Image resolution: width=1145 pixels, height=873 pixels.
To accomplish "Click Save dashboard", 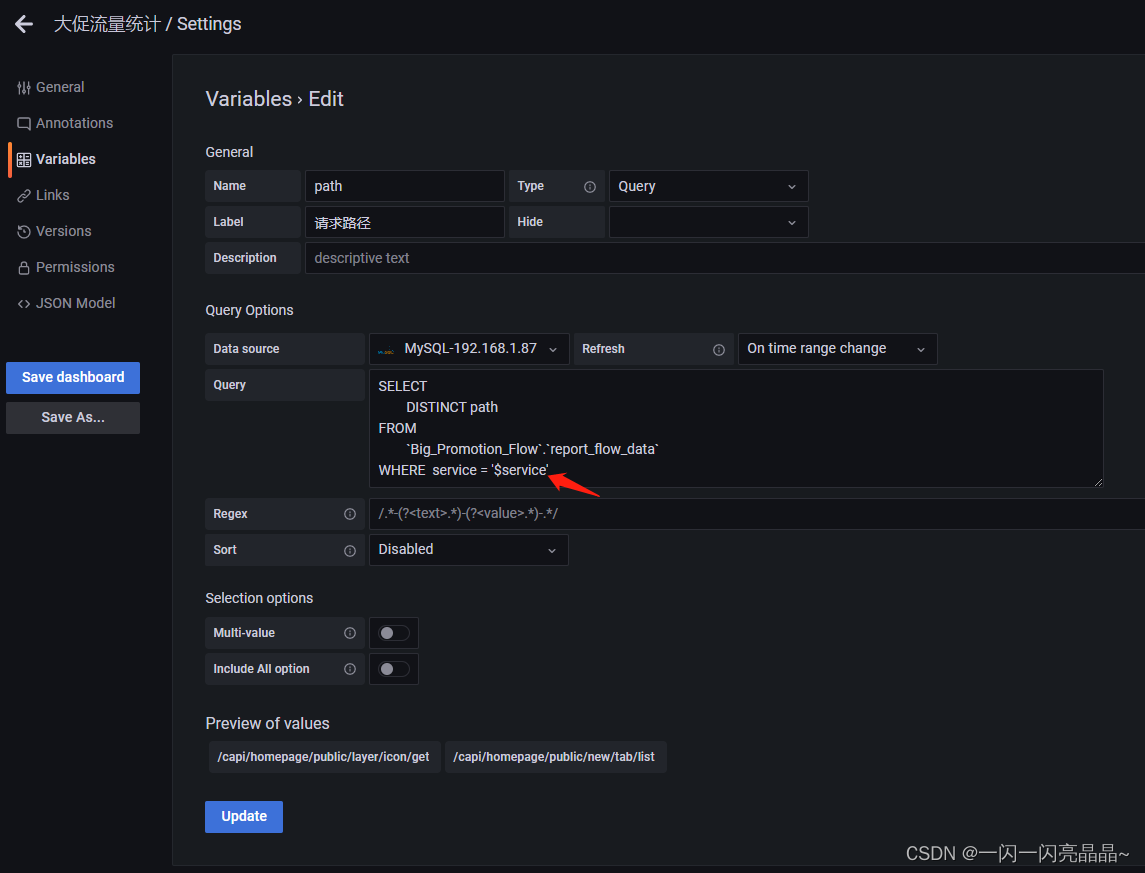I will coord(72,378).
